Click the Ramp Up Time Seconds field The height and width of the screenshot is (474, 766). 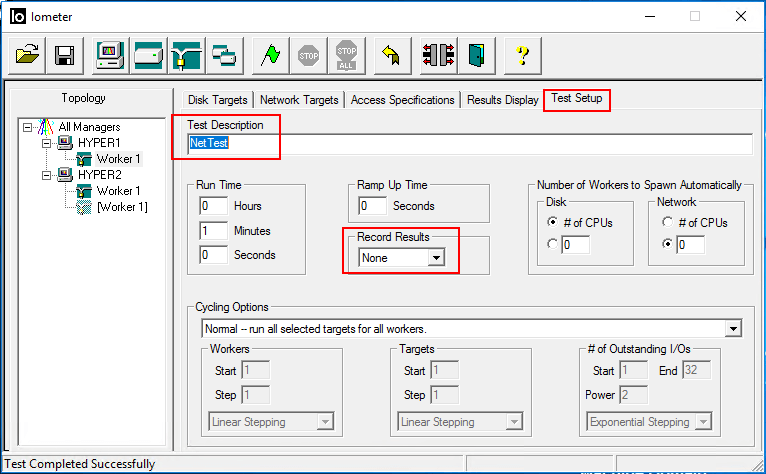(372, 206)
